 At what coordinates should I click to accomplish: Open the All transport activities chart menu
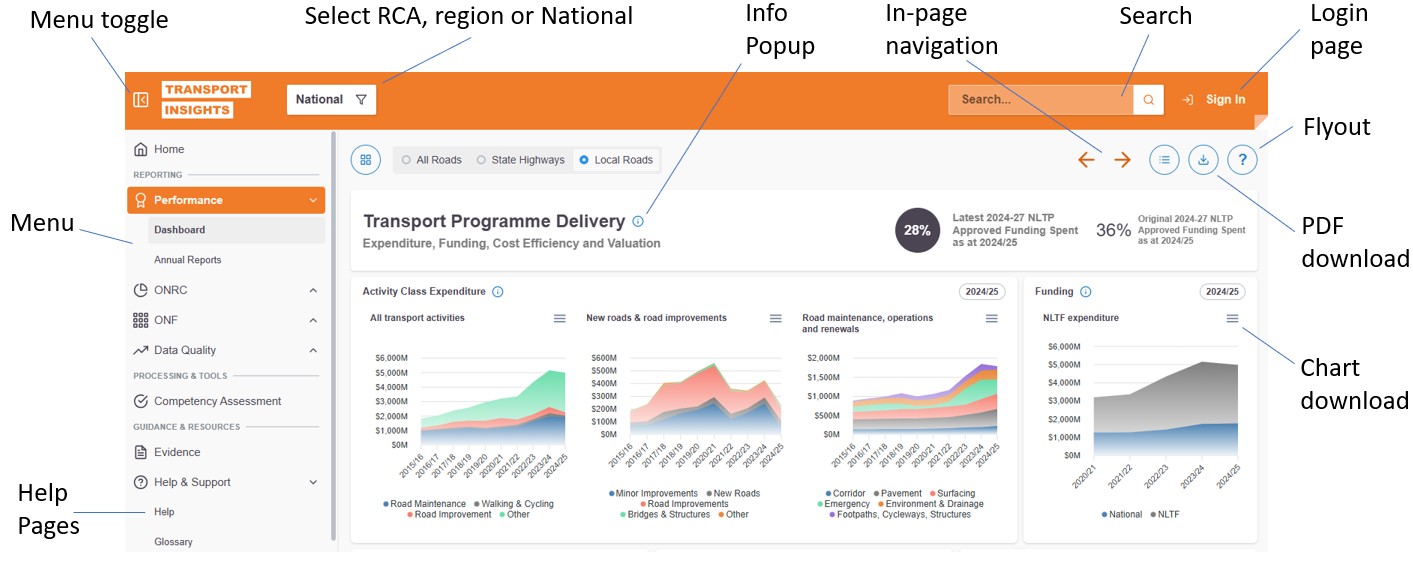[x=560, y=318]
